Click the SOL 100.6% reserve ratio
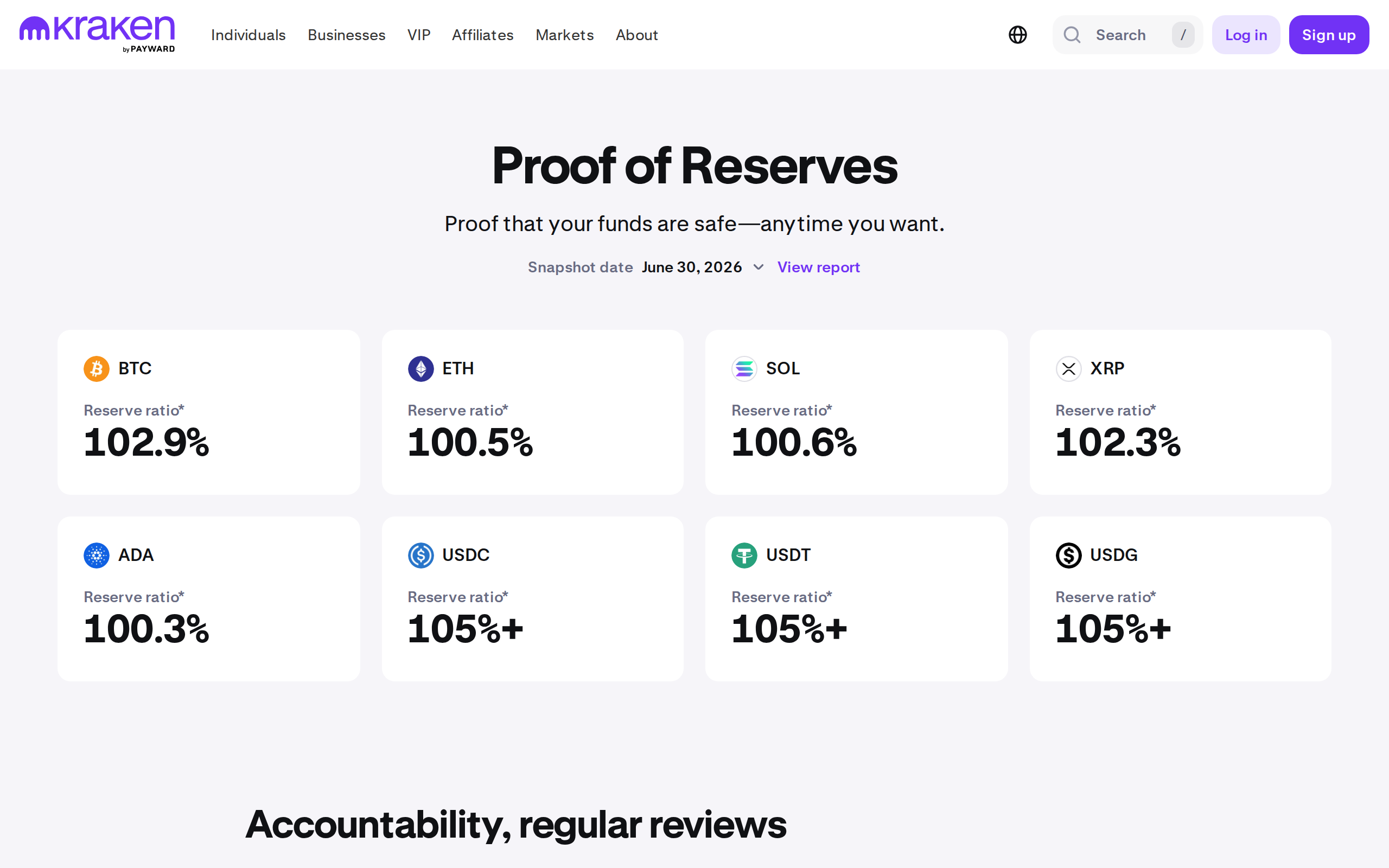 [x=794, y=443]
